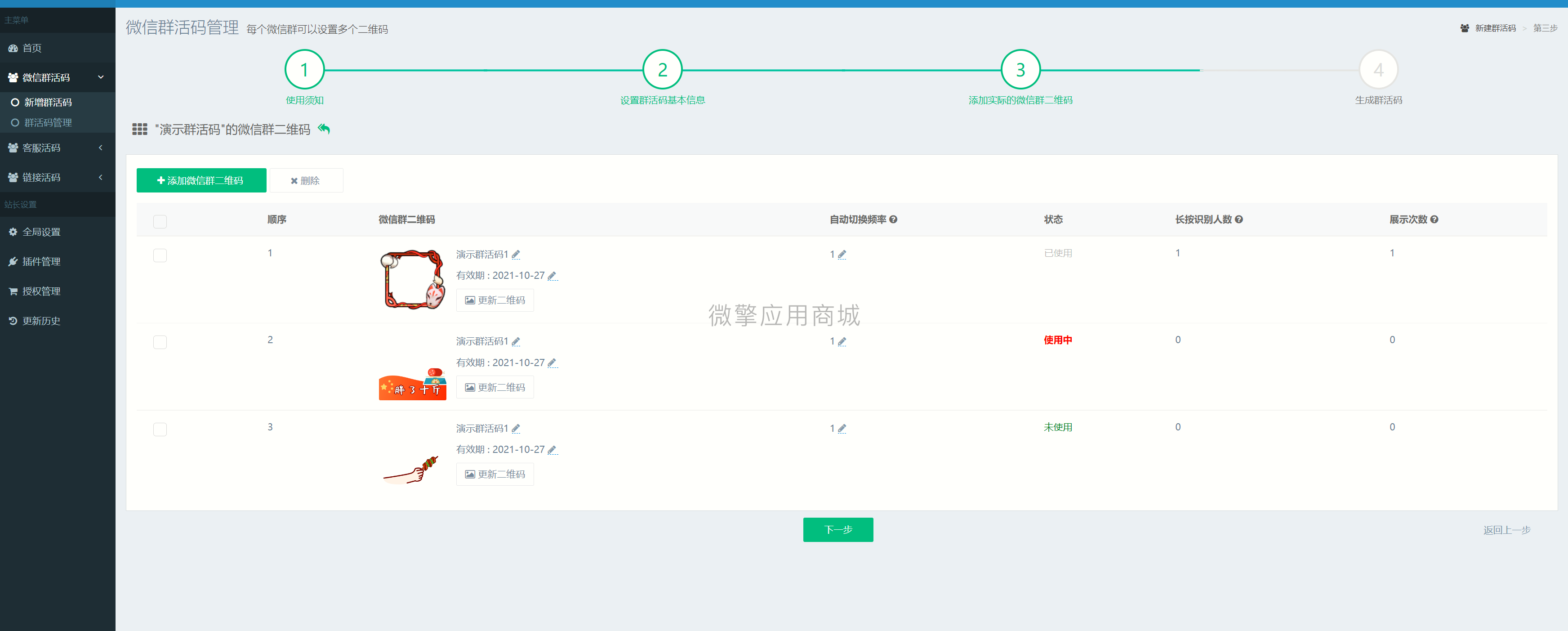Click 更新二维码 button in row 3
The height and width of the screenshot is (631, 1568).
click(495, 474)
